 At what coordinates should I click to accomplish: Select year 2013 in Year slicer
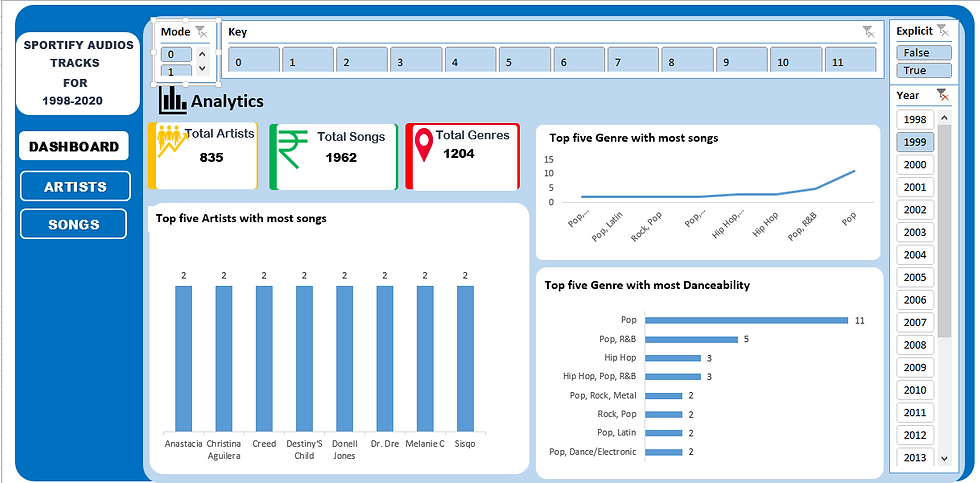[915, 457]
